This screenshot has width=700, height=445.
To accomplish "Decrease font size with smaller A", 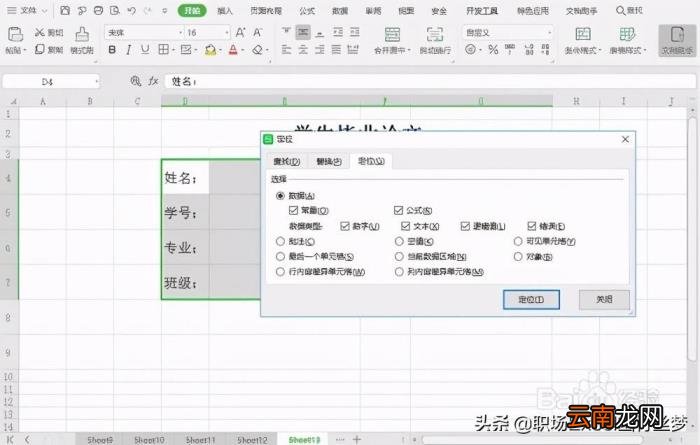I will (x=258, y=33).
